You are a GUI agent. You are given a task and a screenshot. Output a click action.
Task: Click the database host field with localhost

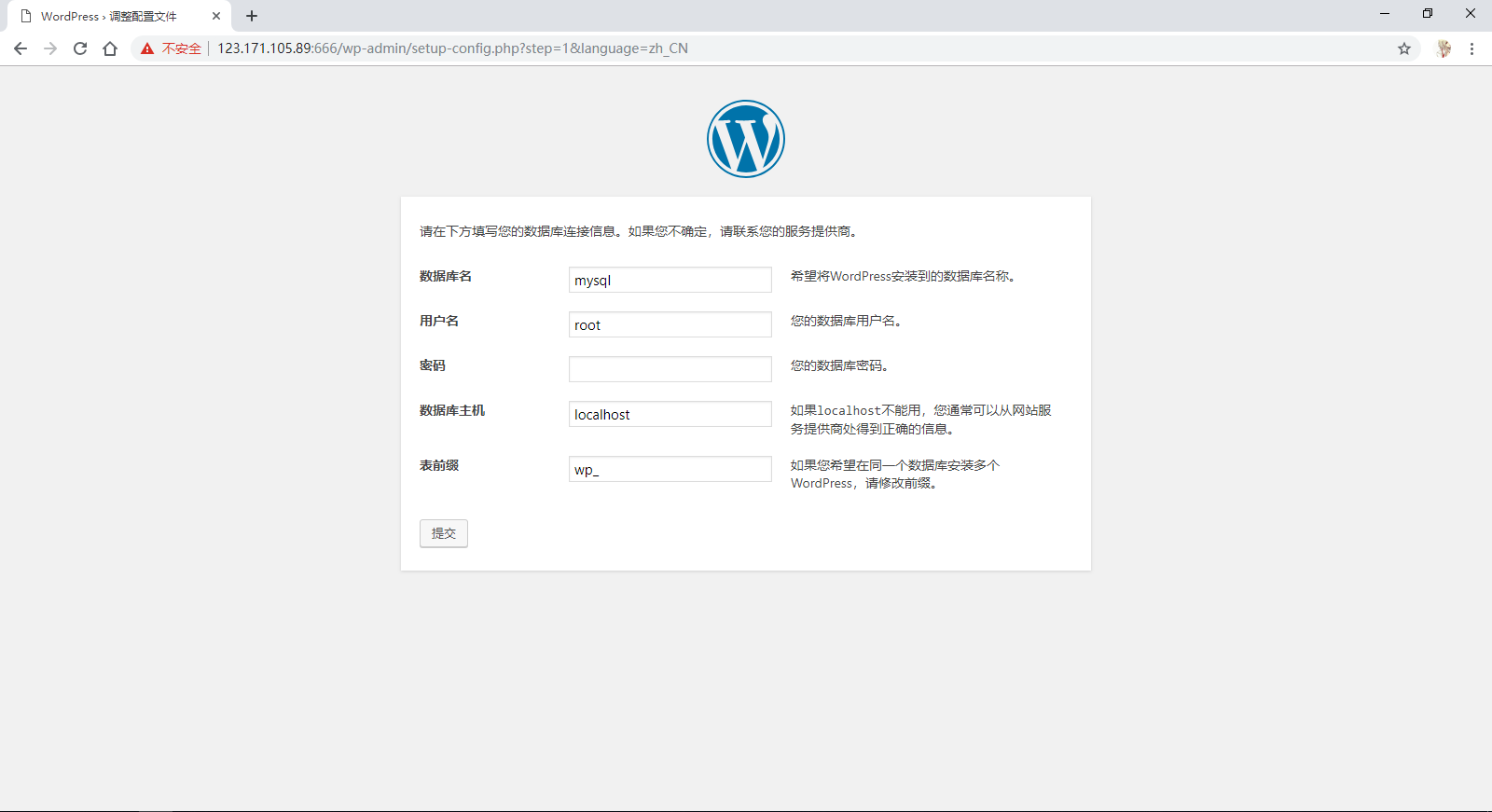coord(670,414)
